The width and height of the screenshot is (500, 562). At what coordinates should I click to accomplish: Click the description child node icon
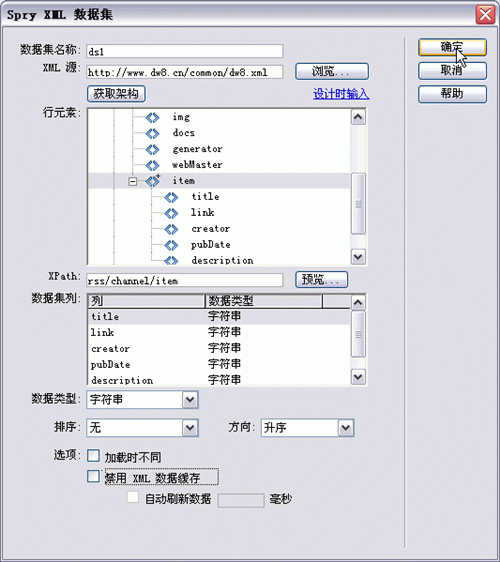pos(171,261)
